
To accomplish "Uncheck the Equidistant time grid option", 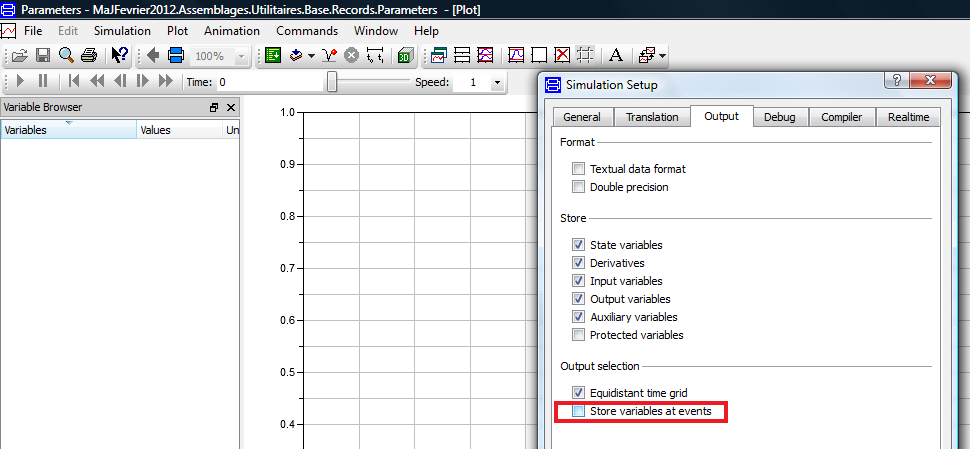I will tap(579, 393).
